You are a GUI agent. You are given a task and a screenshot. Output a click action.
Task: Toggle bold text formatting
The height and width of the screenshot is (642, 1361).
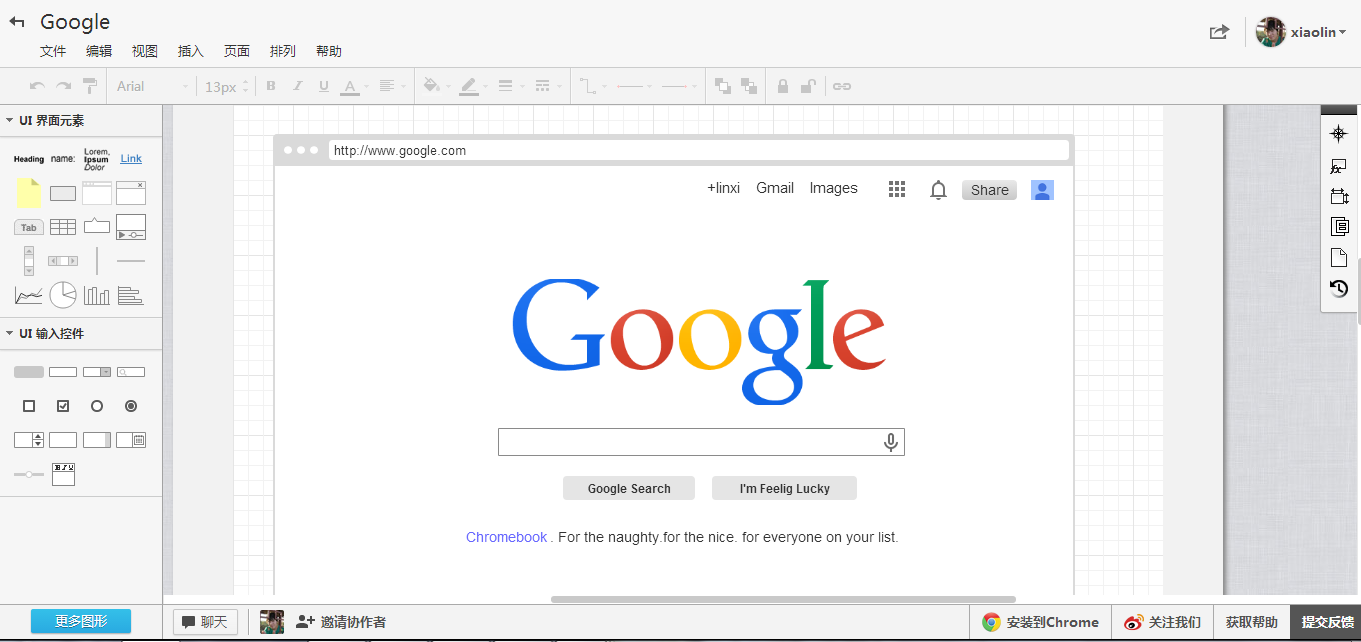tap(270, 86)
